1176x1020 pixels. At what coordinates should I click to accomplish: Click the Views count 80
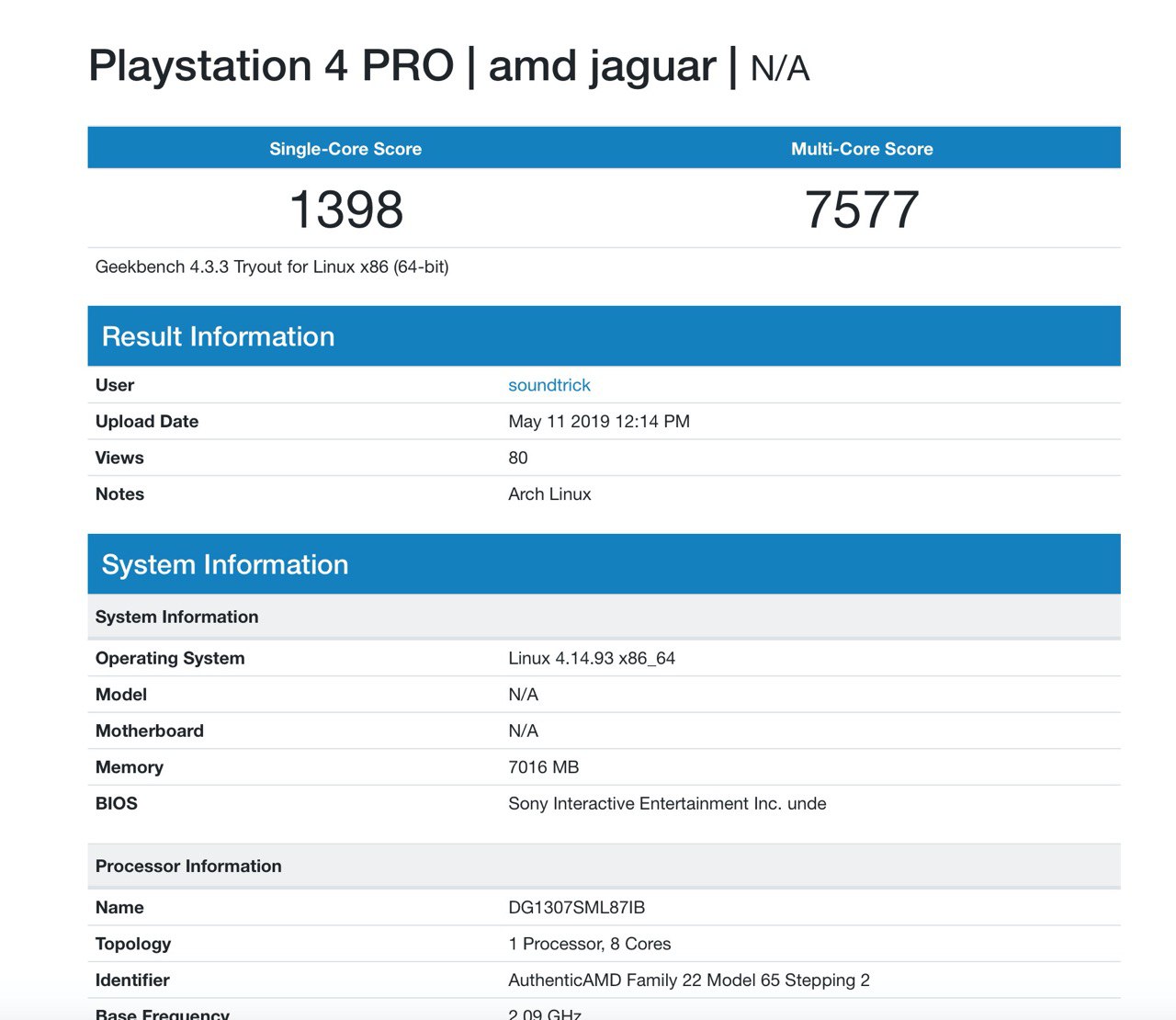pyautogui.click(x=518, y=458)
